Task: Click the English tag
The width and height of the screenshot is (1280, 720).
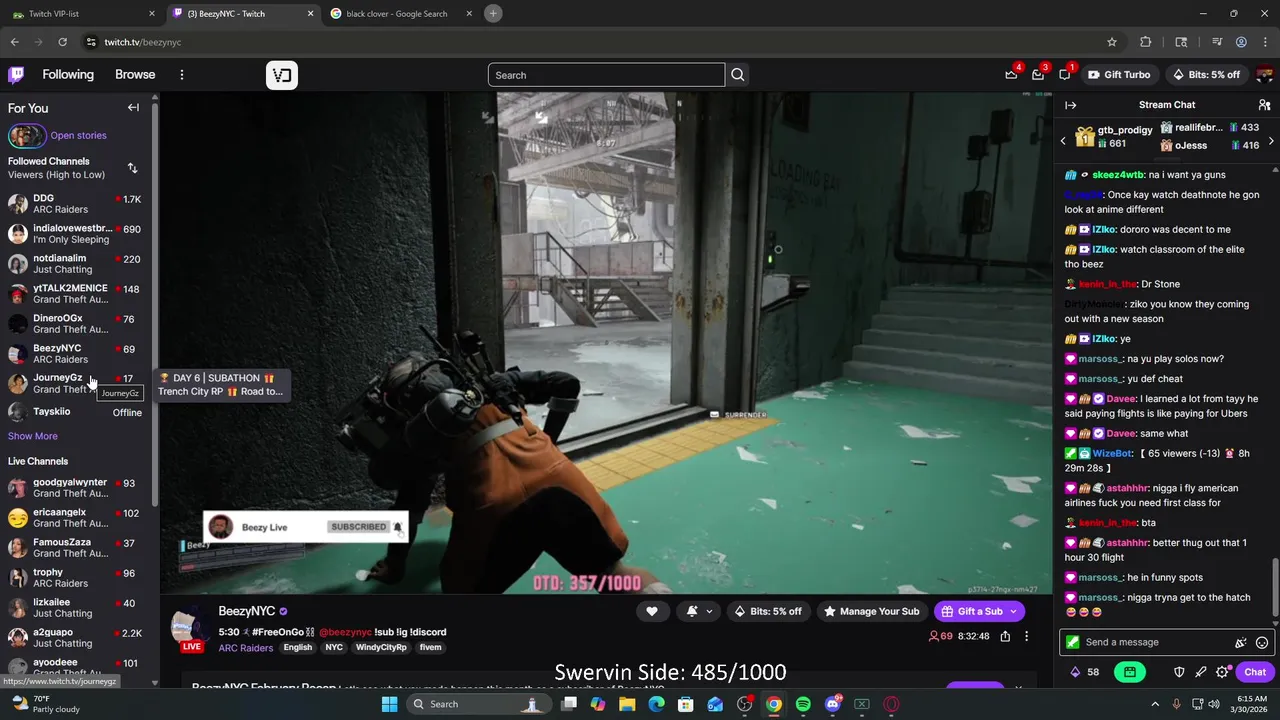Action: 297,647
